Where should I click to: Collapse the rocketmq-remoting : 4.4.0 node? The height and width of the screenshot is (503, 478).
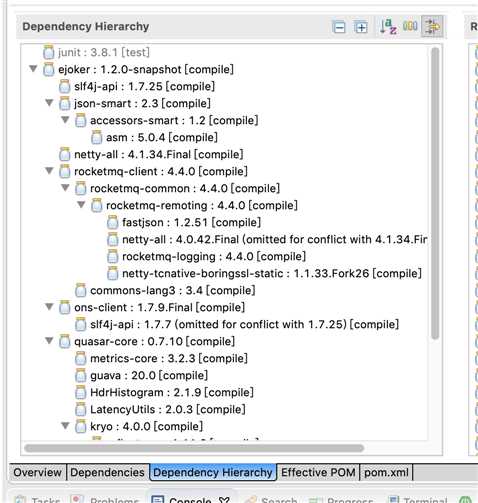coord(81,205)
